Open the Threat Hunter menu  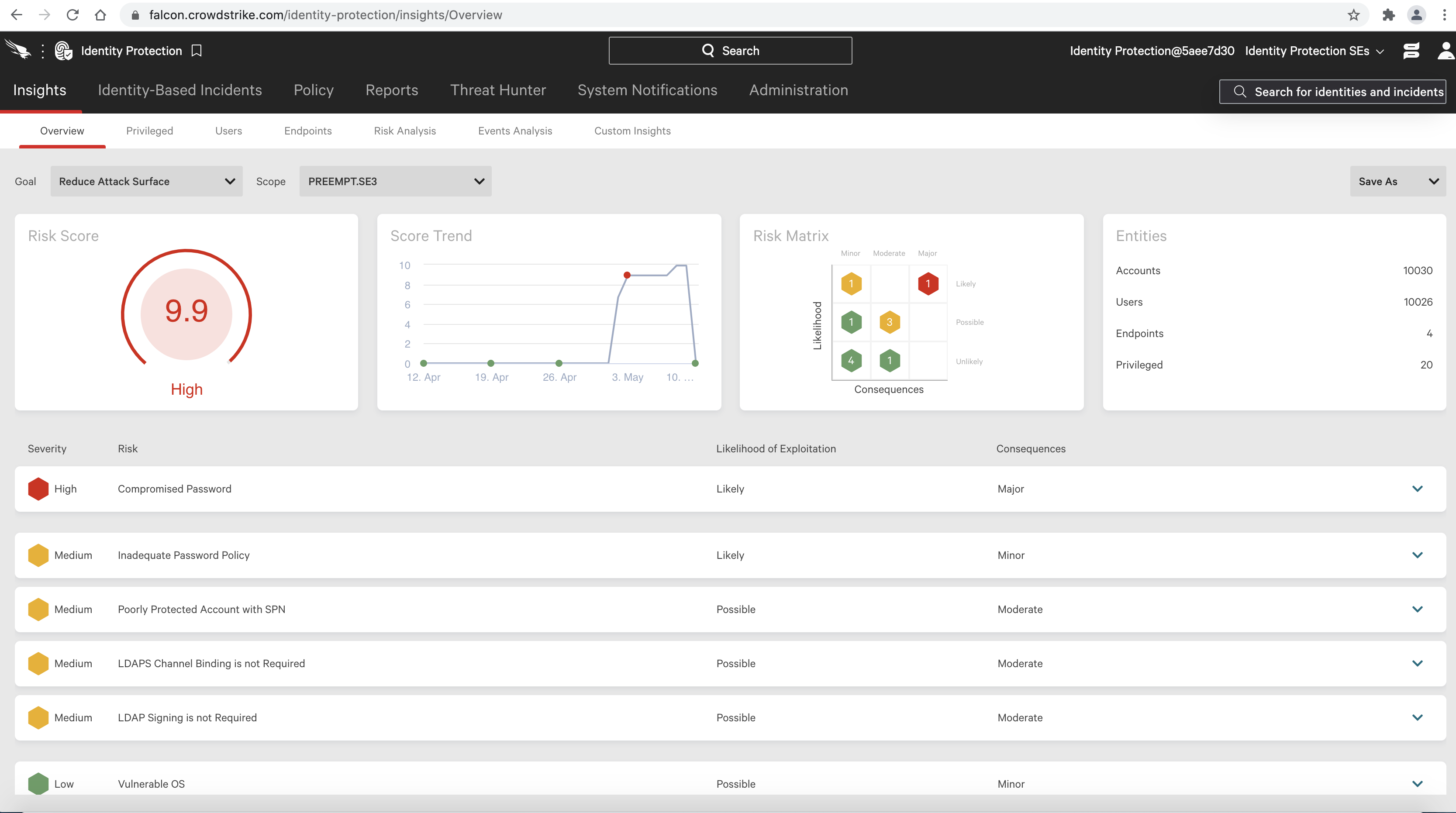(x=498, y=90)
